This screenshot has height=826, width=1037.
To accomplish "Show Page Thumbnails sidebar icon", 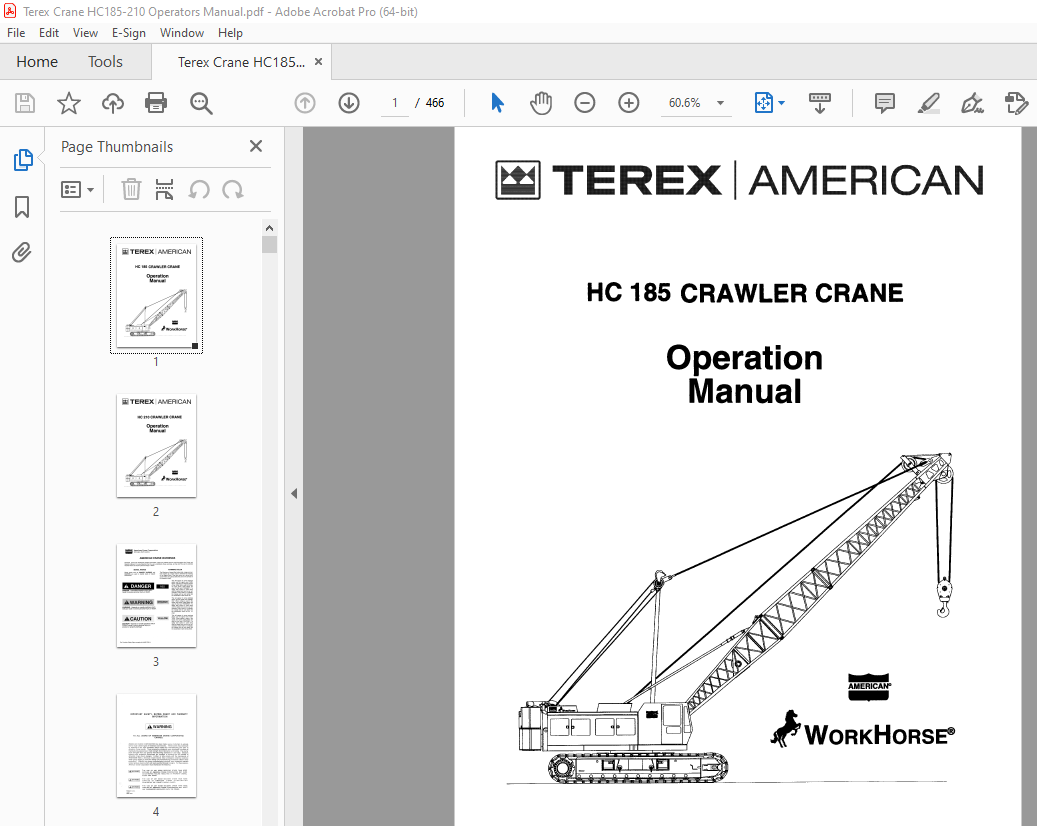I will click(22, 160).
